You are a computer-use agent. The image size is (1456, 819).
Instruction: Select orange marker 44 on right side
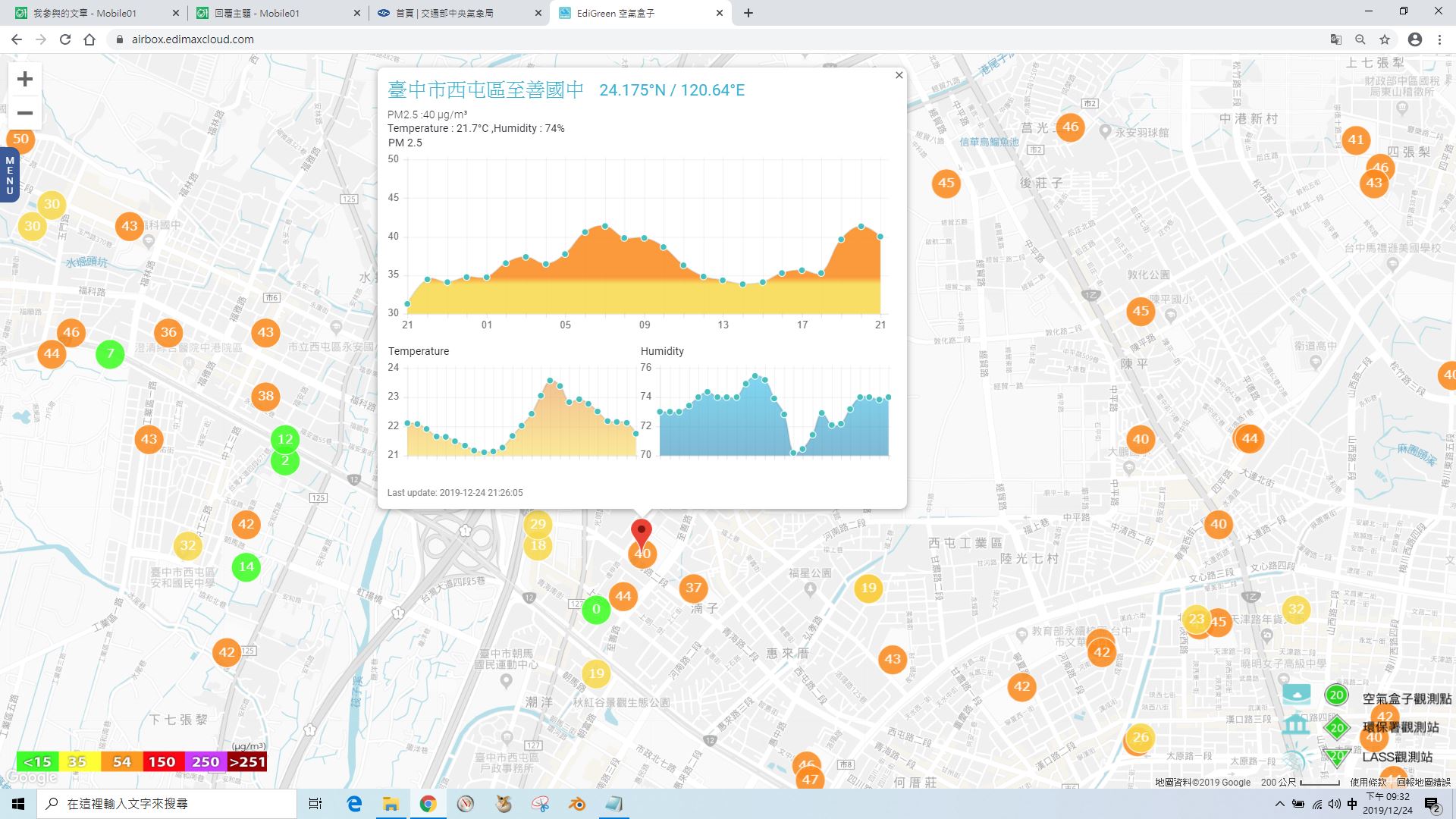point(1250,438)
